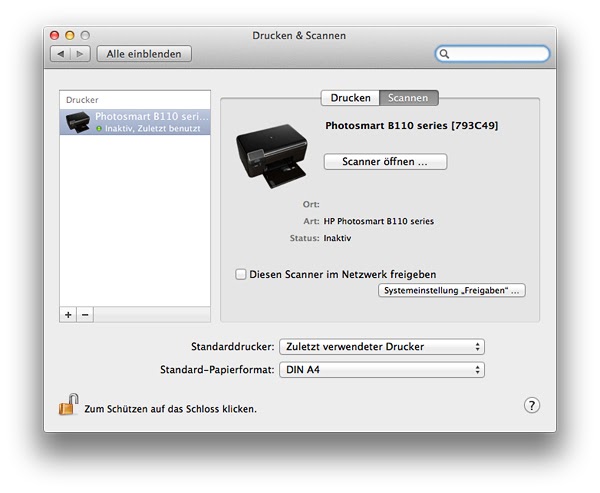The image size is (600, 493).
Task: Open the Standarddrucker dropdown
Action: [x=382, y=347]
